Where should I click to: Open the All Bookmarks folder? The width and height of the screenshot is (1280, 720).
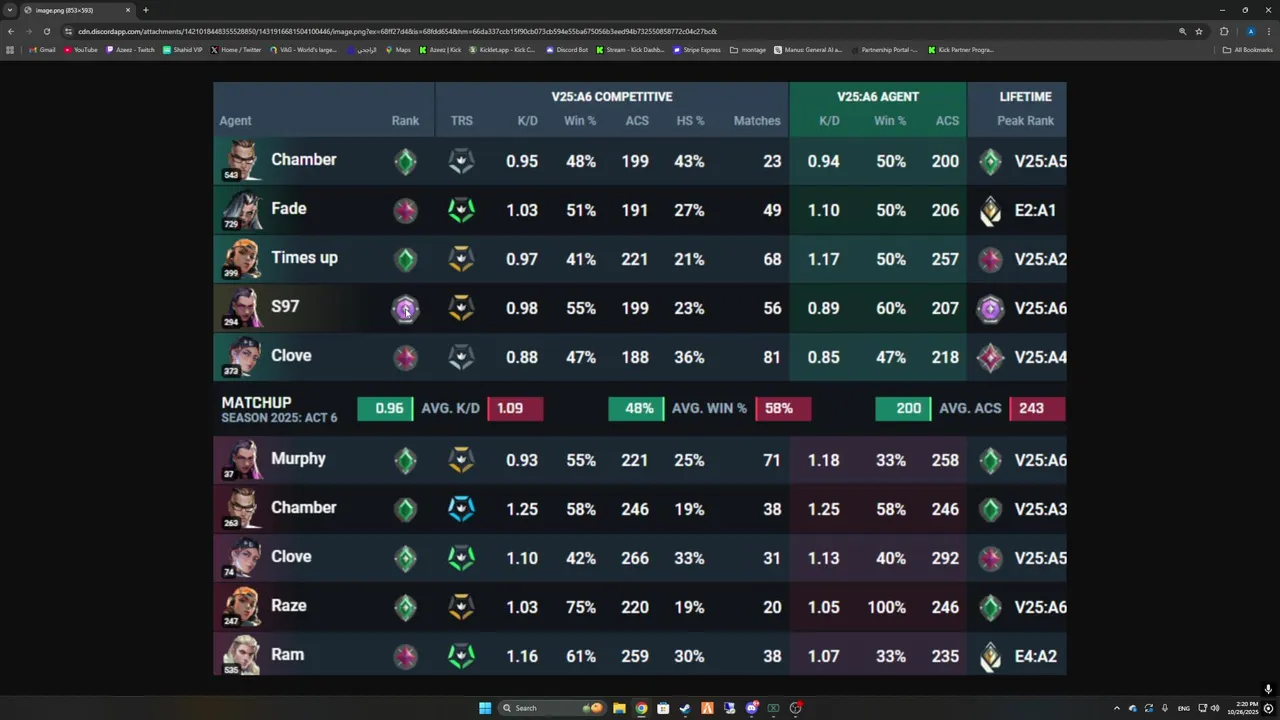(x=1247, y=50)
